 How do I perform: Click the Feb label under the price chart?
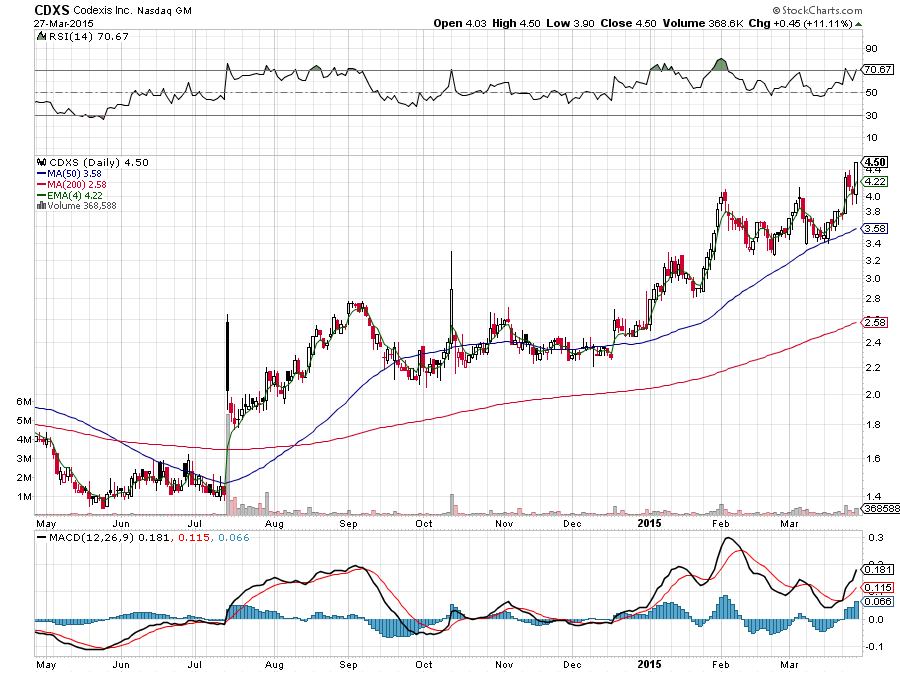(x=720, y=523)
